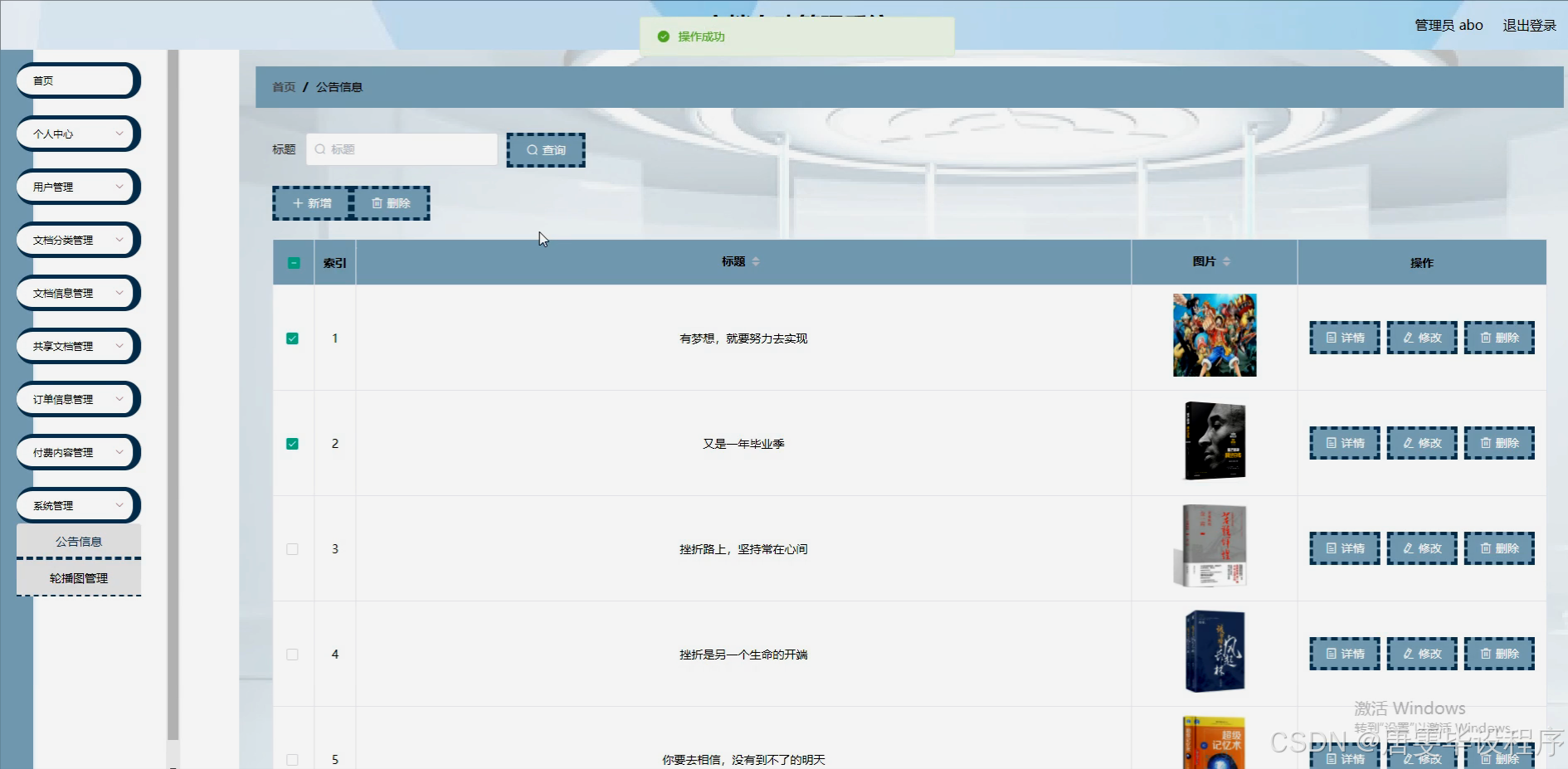Click the 退出登录 link
Viewport: 1568px width, 769px height.
pyautogui.click(x=1529, y=26)
